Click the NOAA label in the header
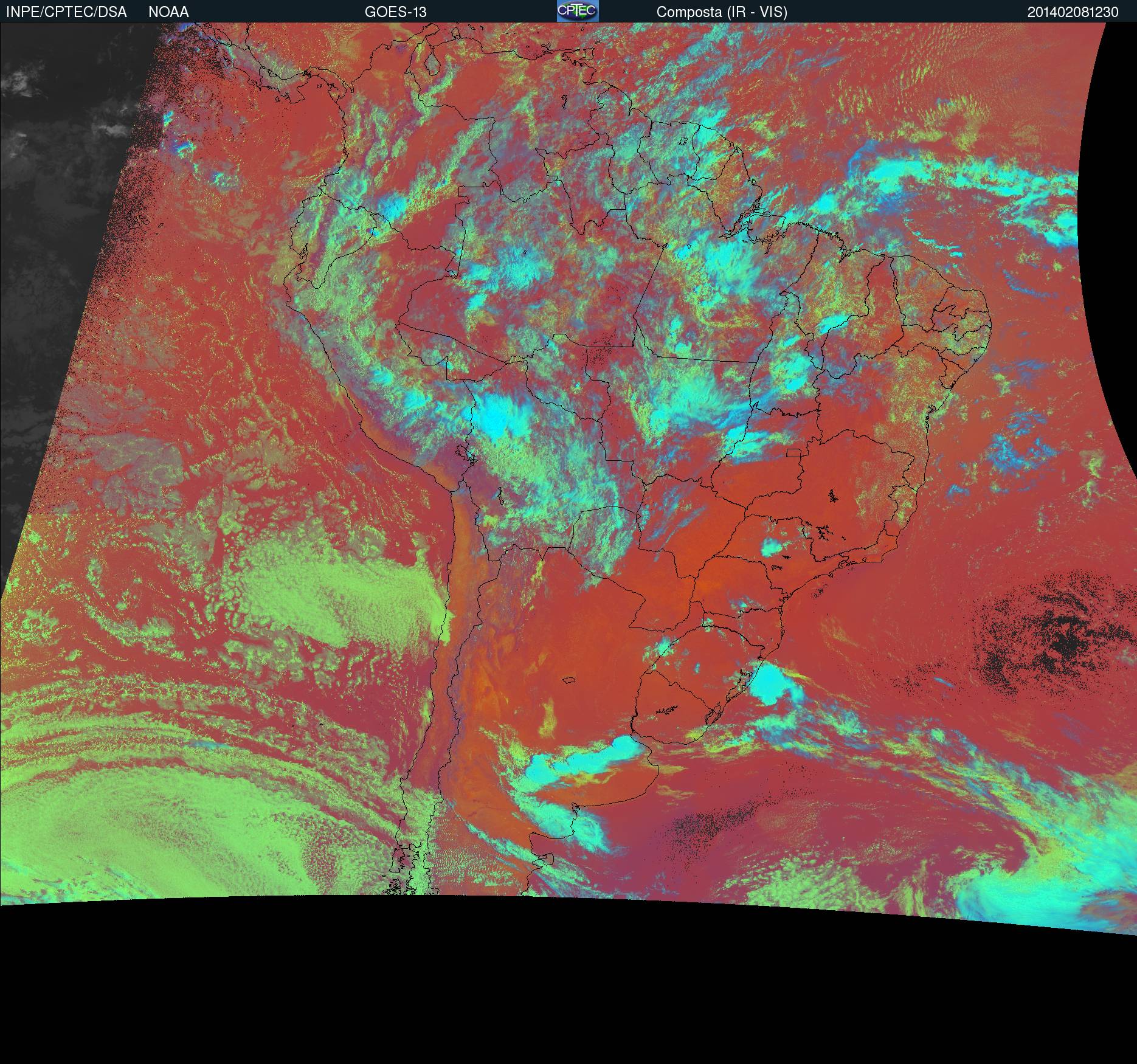The height and width of the screenshot is (1064, 1137). click(168, 12)
